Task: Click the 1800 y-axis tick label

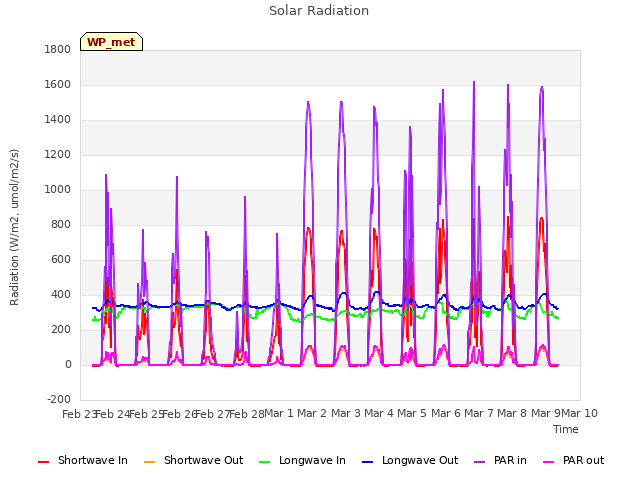Action: click(58, 49)
